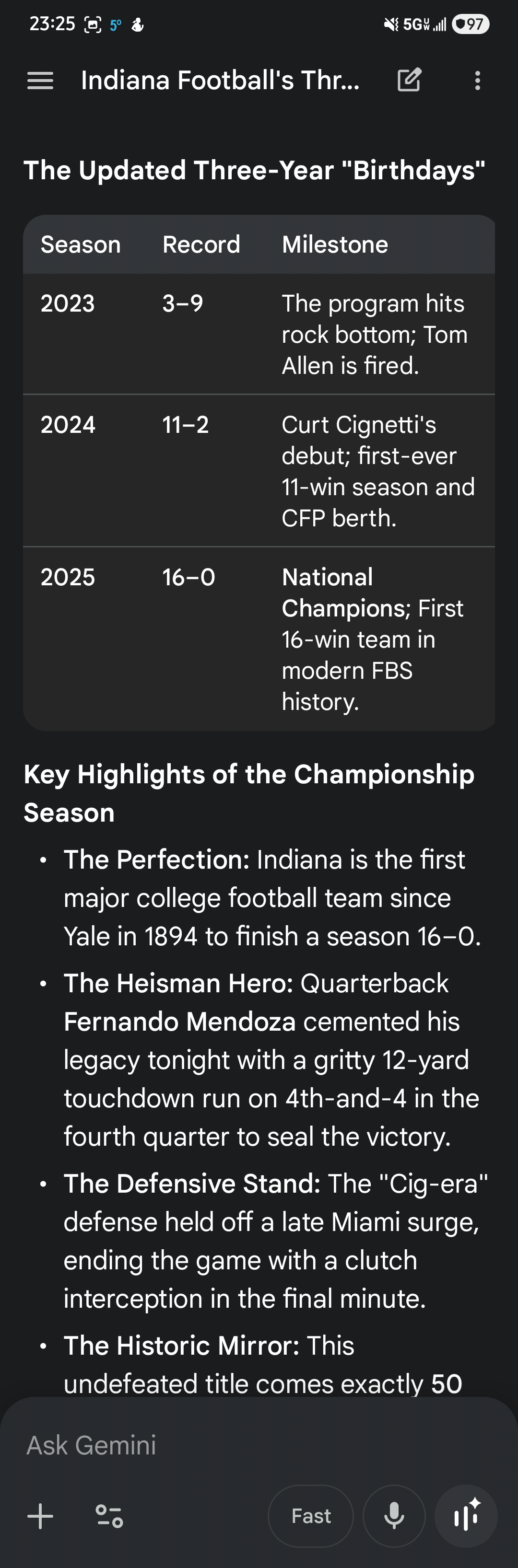Viewport: 518px width, 1568px height.
Task: Tap the Milestone column header
Action: click(335, 244)
